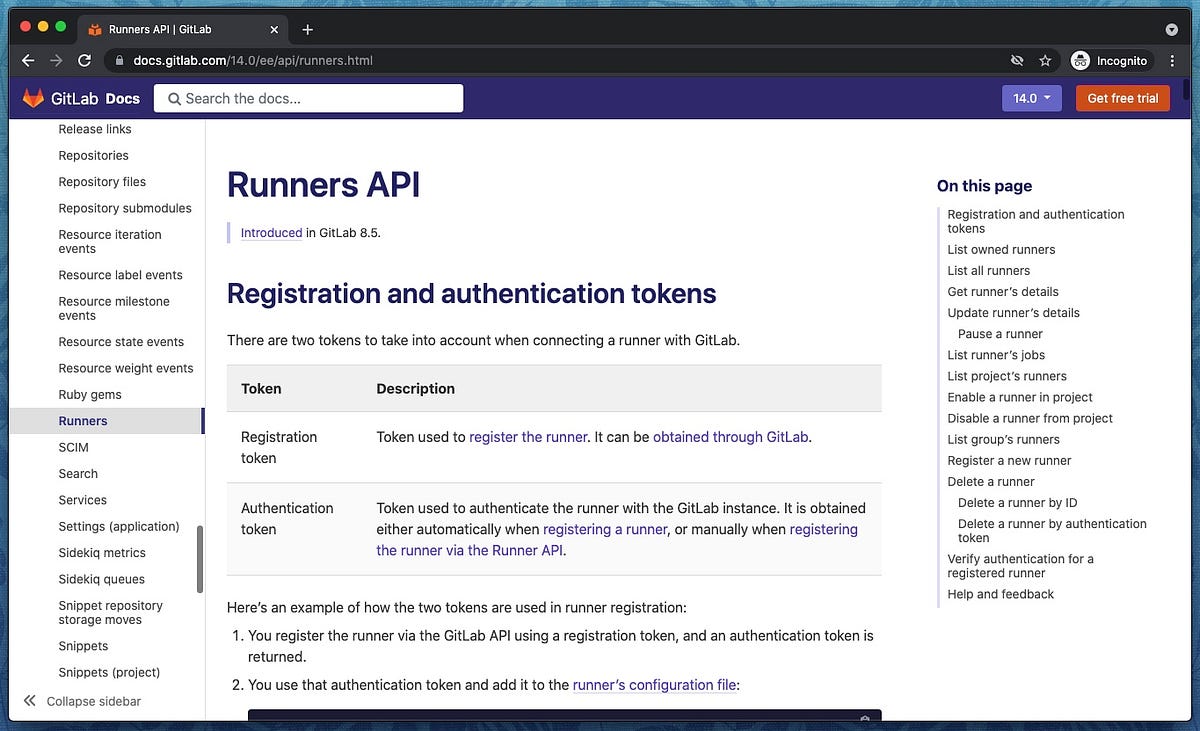This screenshot has width=1200, height=731.
Task: Open Search in sidebar
Action: (x=78, y=474)
